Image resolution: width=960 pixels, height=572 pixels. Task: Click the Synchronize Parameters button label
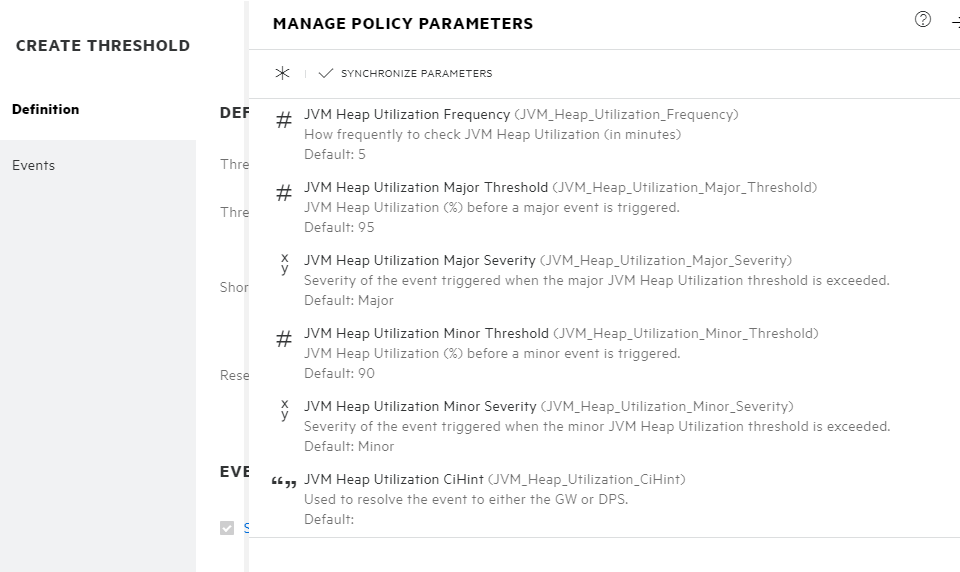[x=416, y=74]
